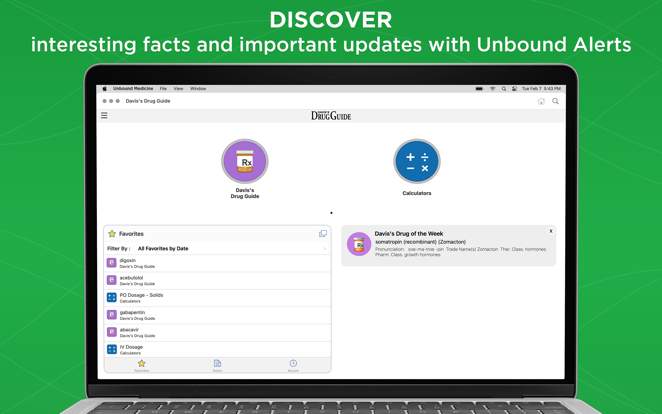Screen dimensions: 662x414
Task: Click the home icon in title bar
Action: click(x=541, y=101)
